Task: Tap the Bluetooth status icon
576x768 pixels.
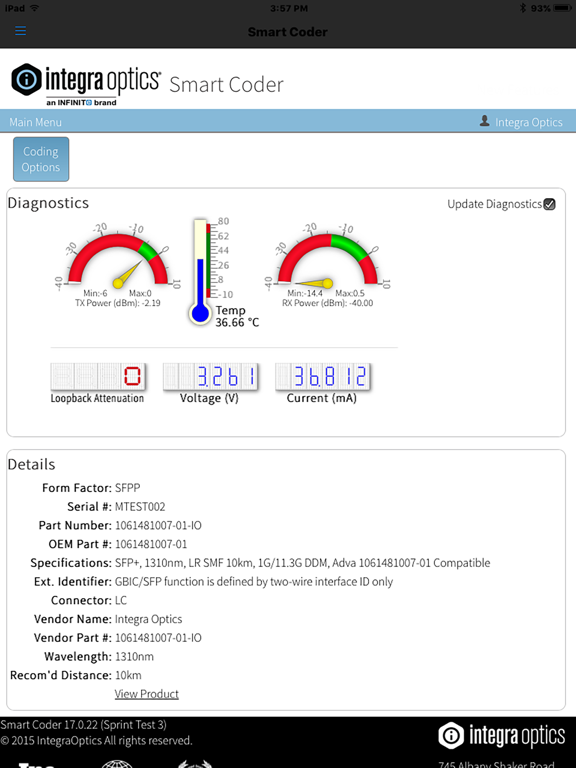Action: pos(523,8)
